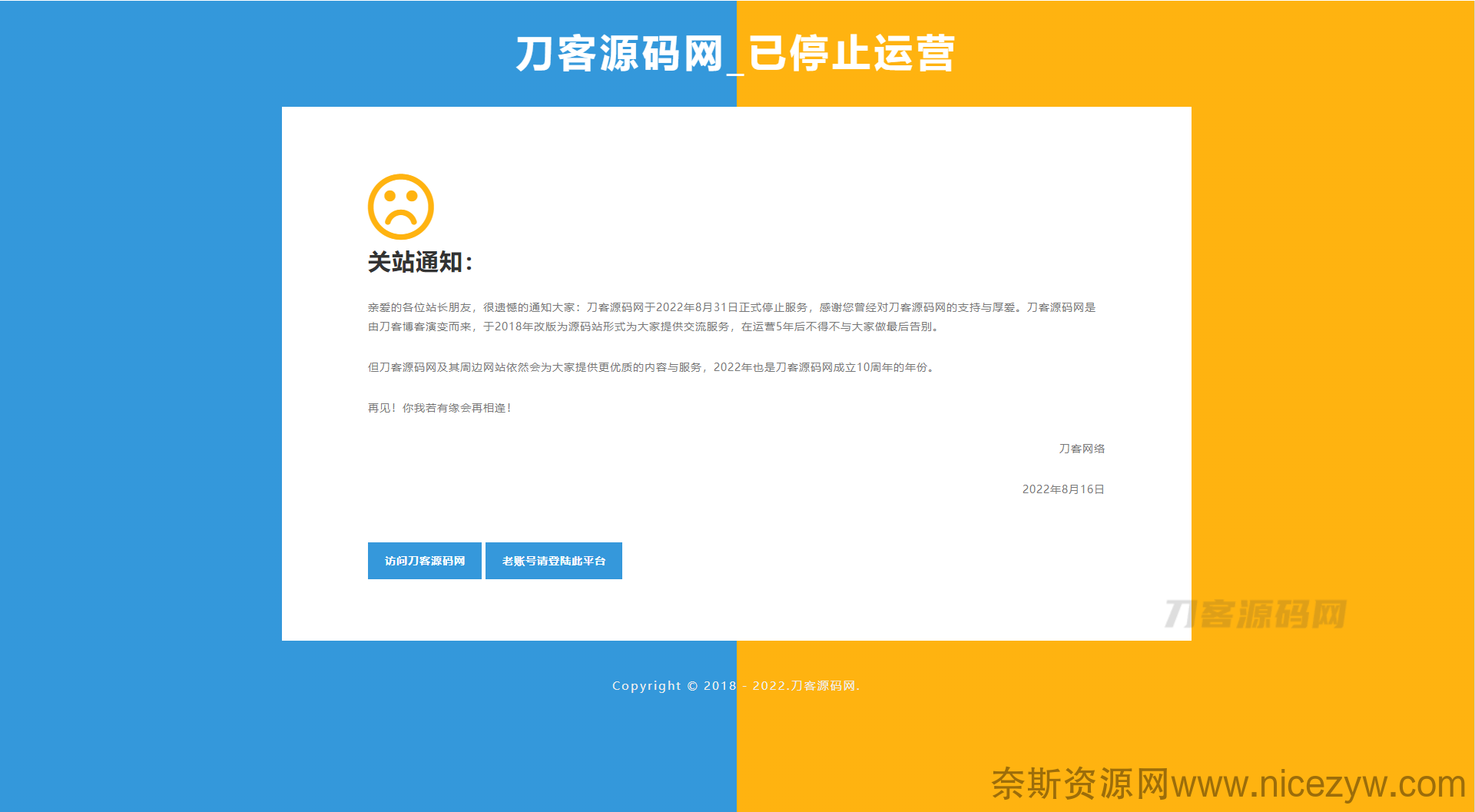Screen dimensions: 1475x812
Task: Click the 老账号请登陆此平台 button
Action: point(554,561)
